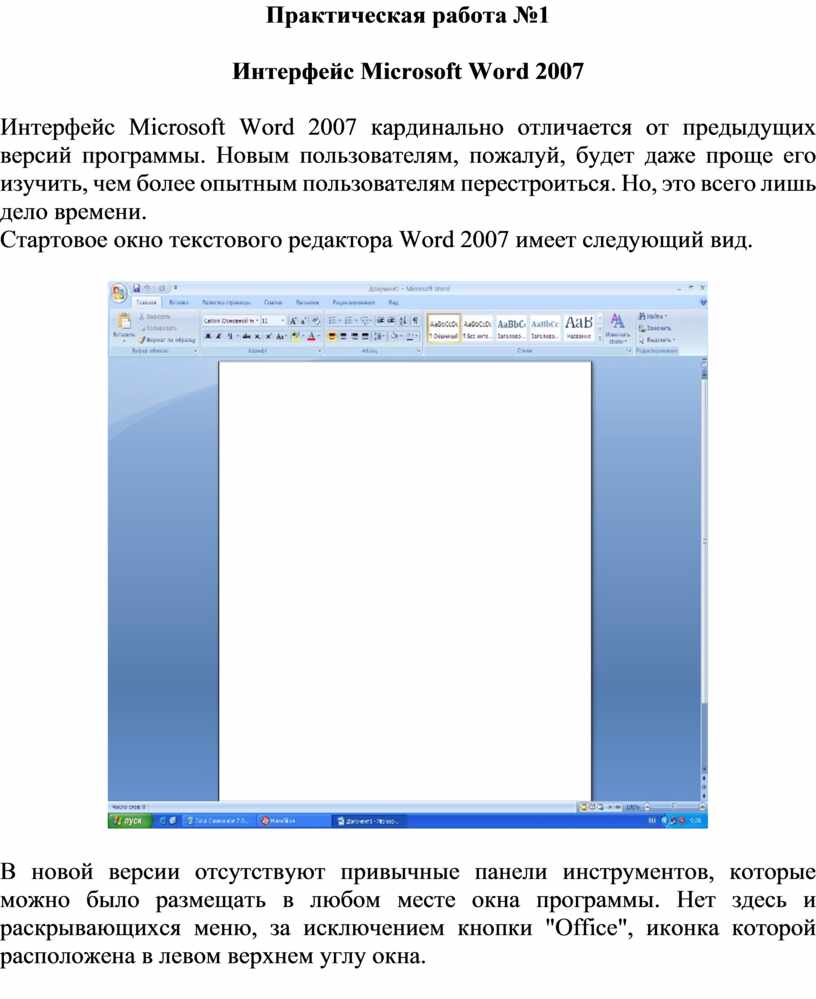This screenshot has width=816, height=999.
Task: Click the Print Layout view icon in status bar
Action: pyautogui.click(x=582, y=807)
